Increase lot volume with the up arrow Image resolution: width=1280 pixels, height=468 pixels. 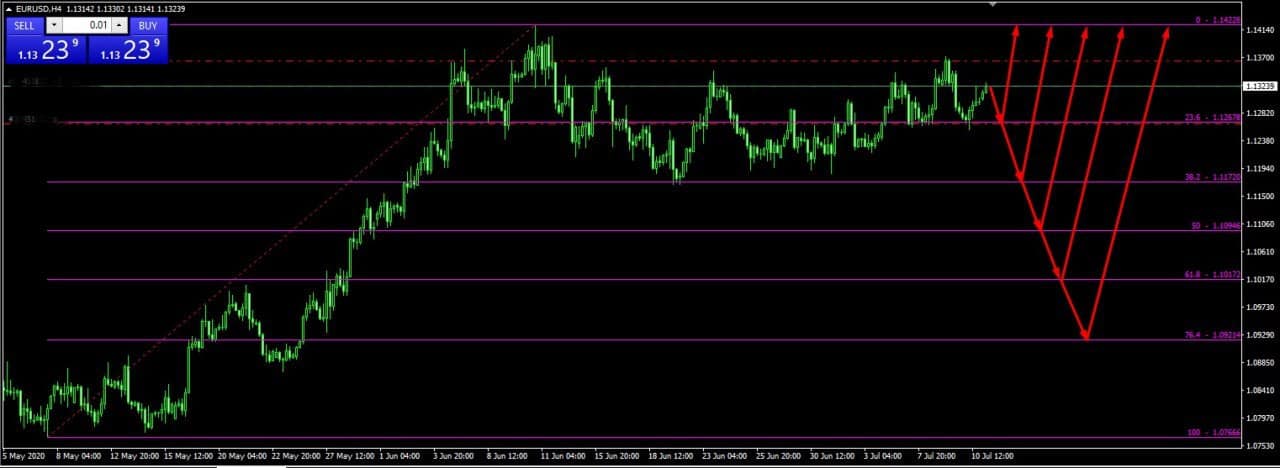pyautogui.click(x=119, y=25)
